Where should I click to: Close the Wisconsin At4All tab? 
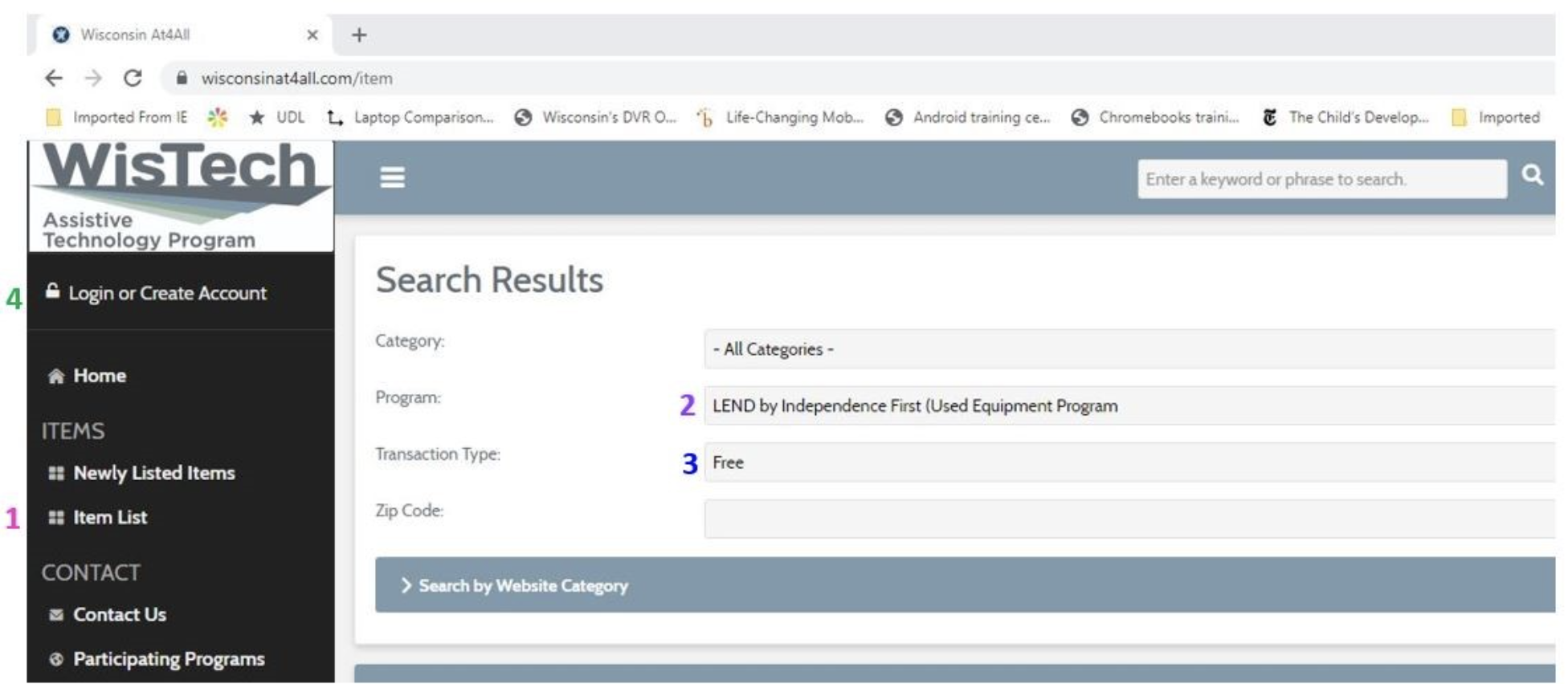click(312, 35)
